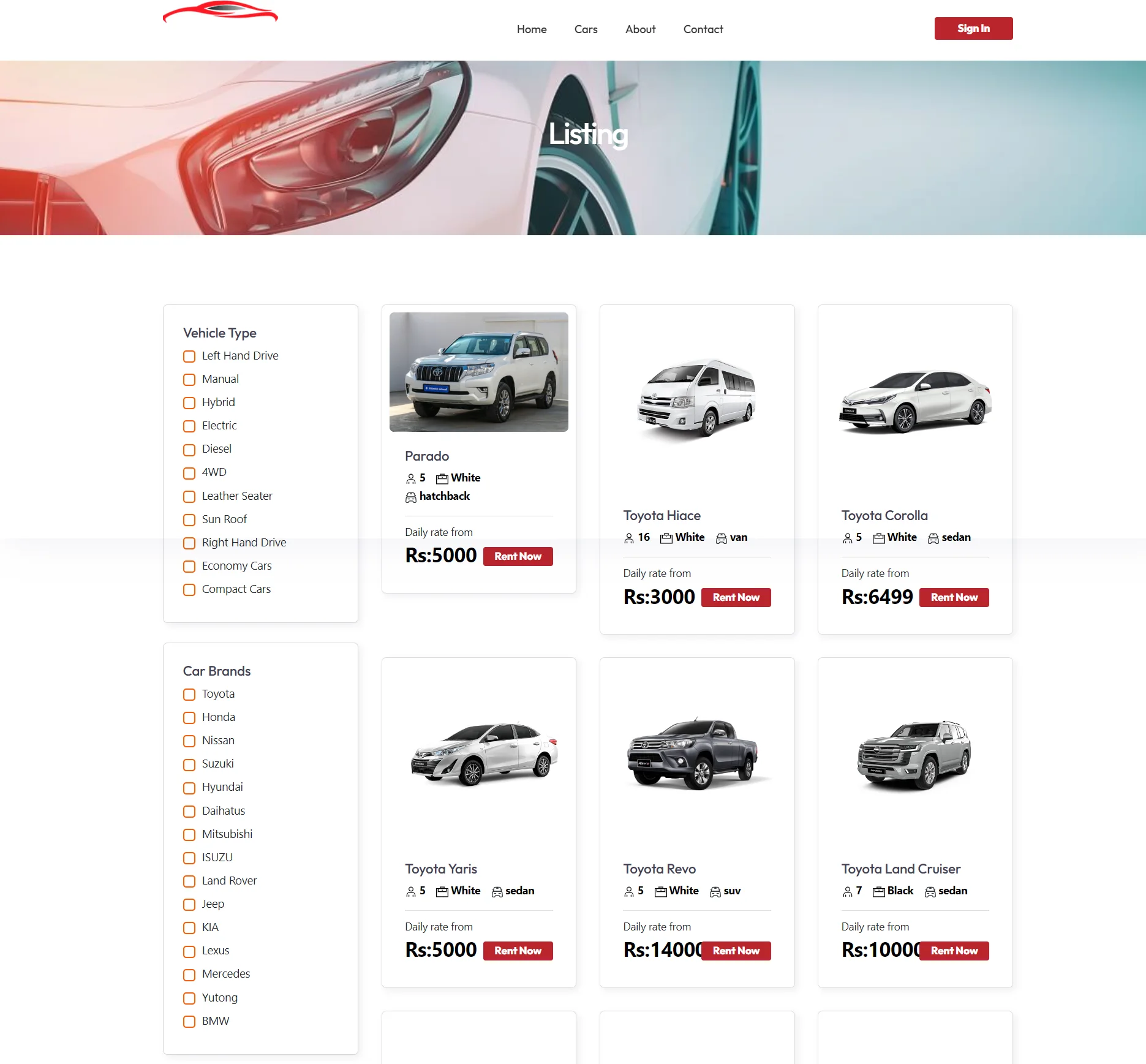The height and width of the screenshot is (1064, 1146).
Task: Click the passengers icon on the Toyota Yaris card
Action: point(410,892)
